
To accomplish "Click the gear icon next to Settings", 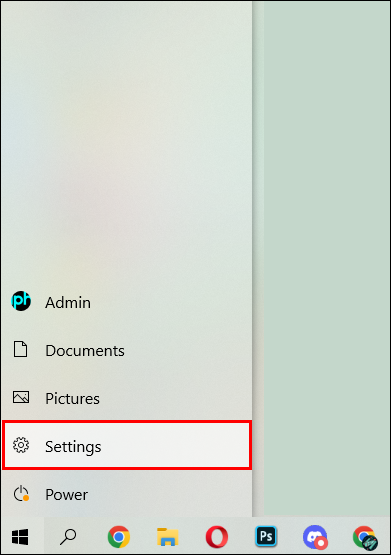I will coord(21,445).
